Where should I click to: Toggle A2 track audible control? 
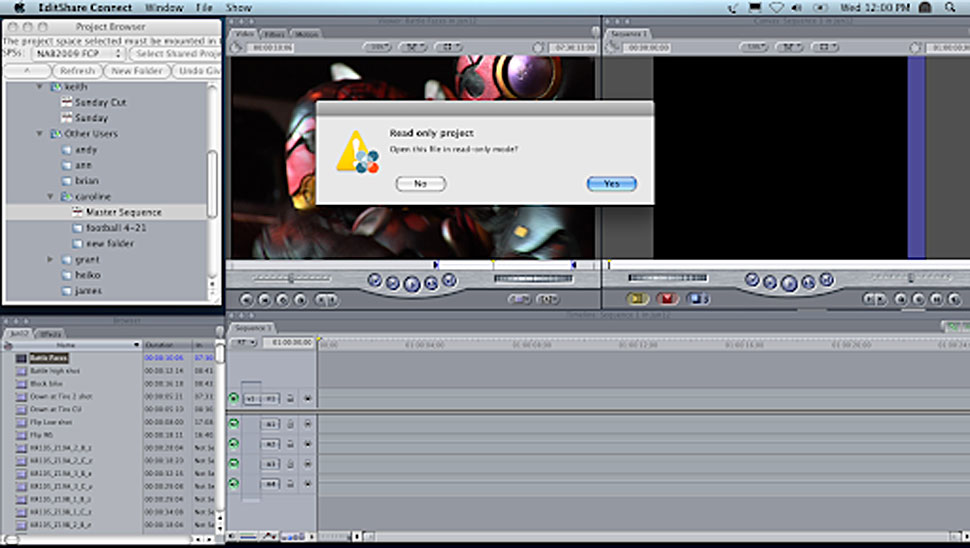[234, 443]
